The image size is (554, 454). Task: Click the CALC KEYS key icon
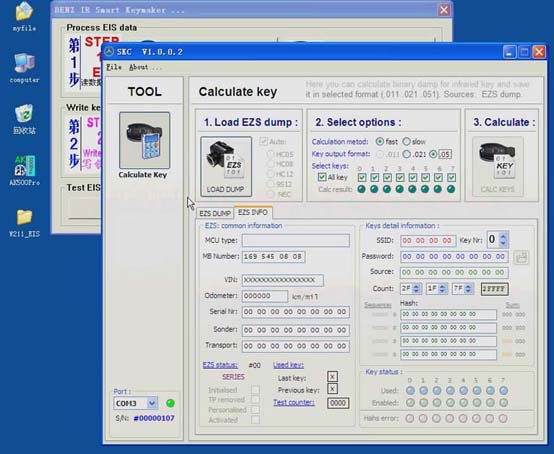pos(497,166)
